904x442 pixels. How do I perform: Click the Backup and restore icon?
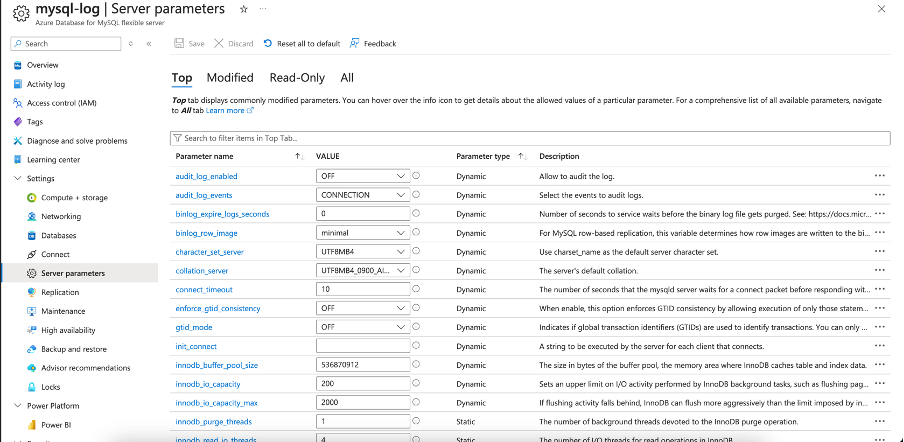point(32,349)
